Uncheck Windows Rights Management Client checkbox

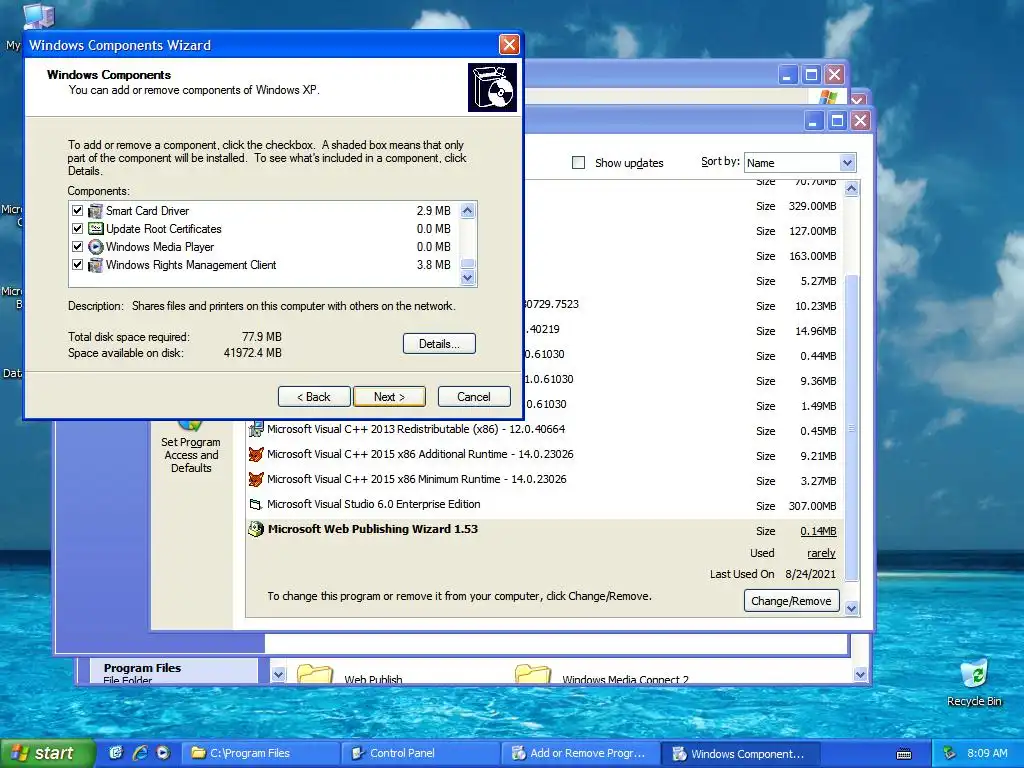78,265
